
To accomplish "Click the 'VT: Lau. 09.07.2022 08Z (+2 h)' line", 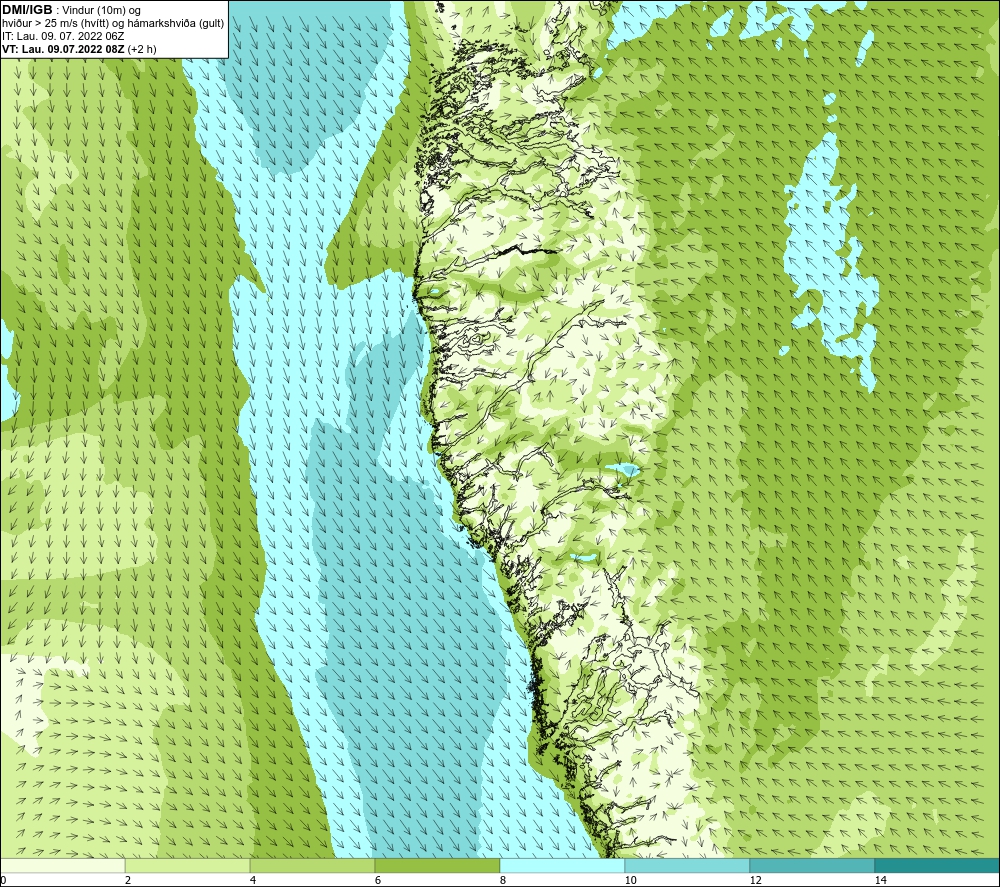I will [x=79, y=49].
